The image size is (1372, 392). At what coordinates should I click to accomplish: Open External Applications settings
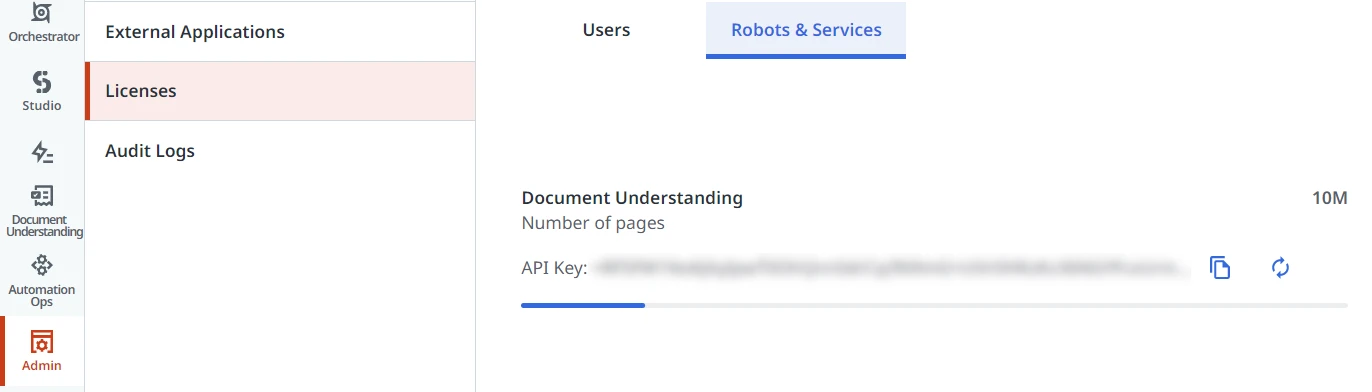point(280,32)
